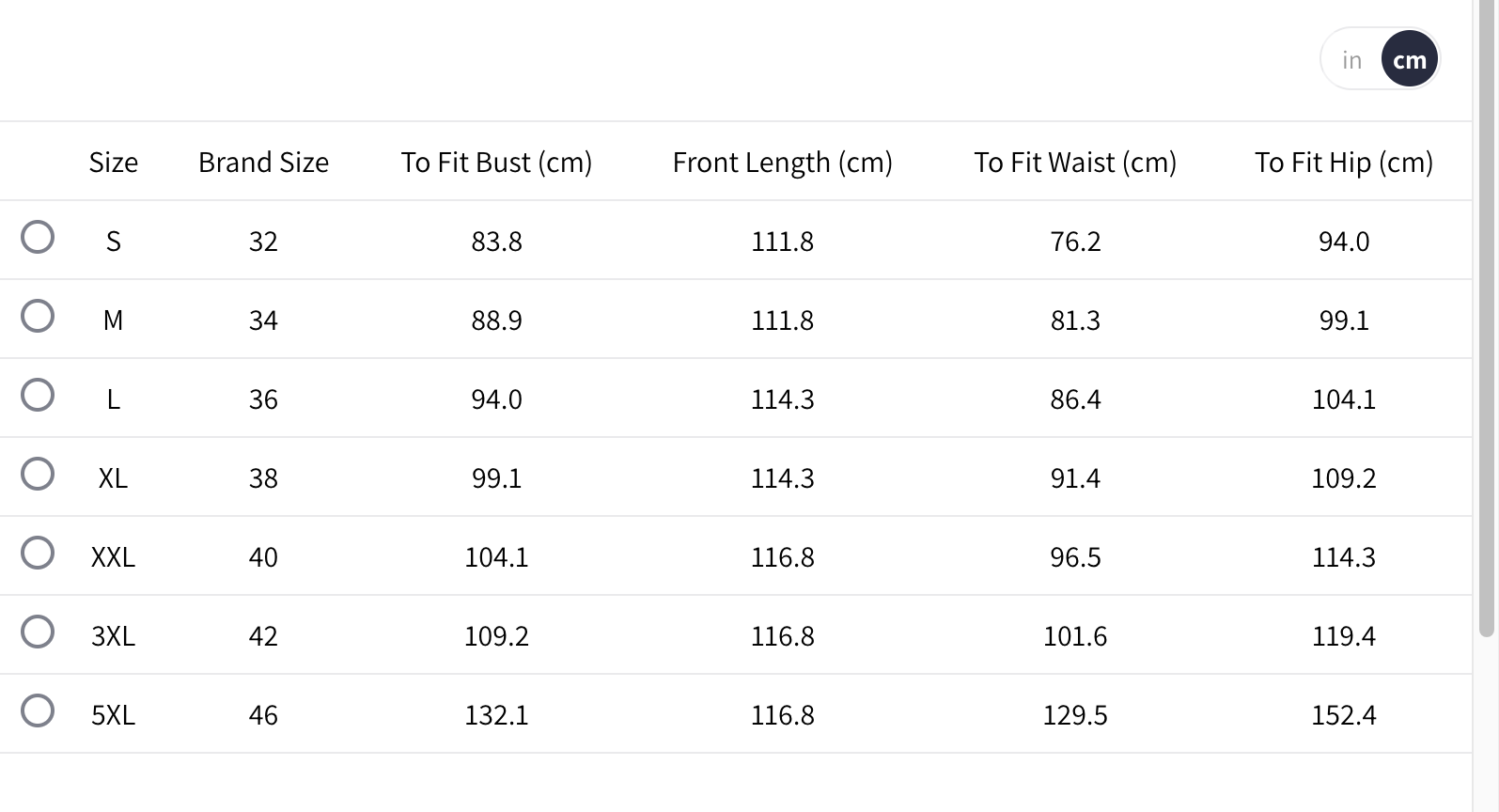Choose the size M radio button
The width and height of the screenshot is (1499, 812).
click(x=38, y=317)
